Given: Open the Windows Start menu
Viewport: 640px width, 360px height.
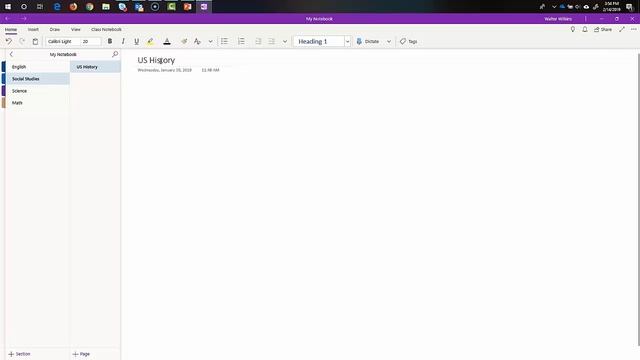Looking at the screenshot, I should 8,7.
